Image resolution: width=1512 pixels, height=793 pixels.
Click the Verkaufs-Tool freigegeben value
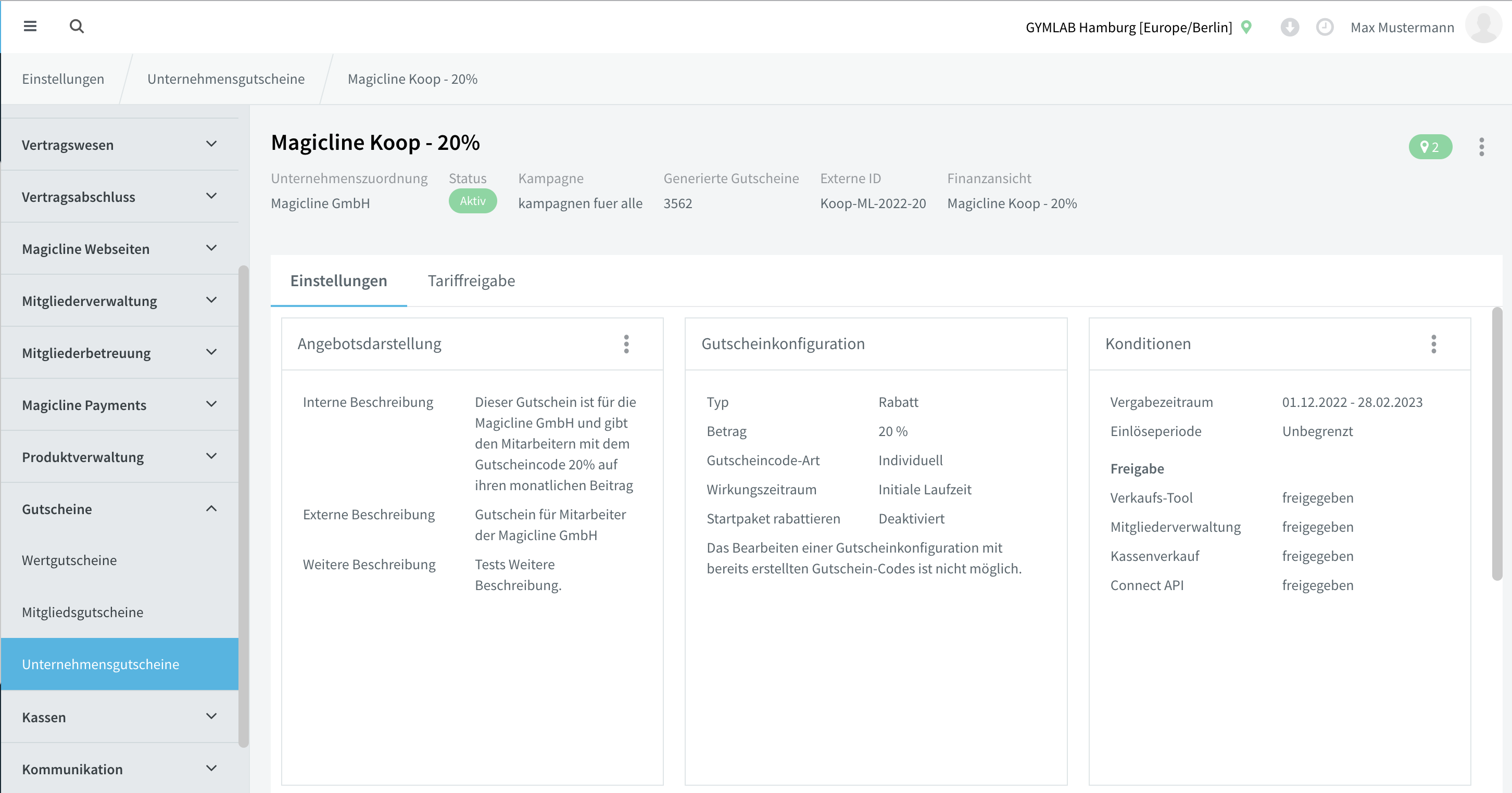coord(1318,497)
